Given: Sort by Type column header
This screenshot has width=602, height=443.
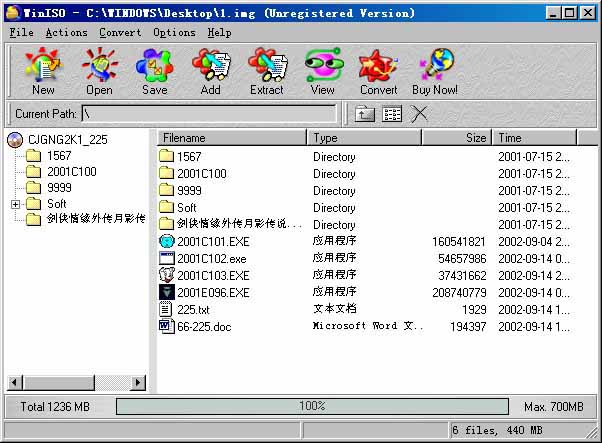Looking at the screenshot, I should pyautogui.click(x=364, y=138).
